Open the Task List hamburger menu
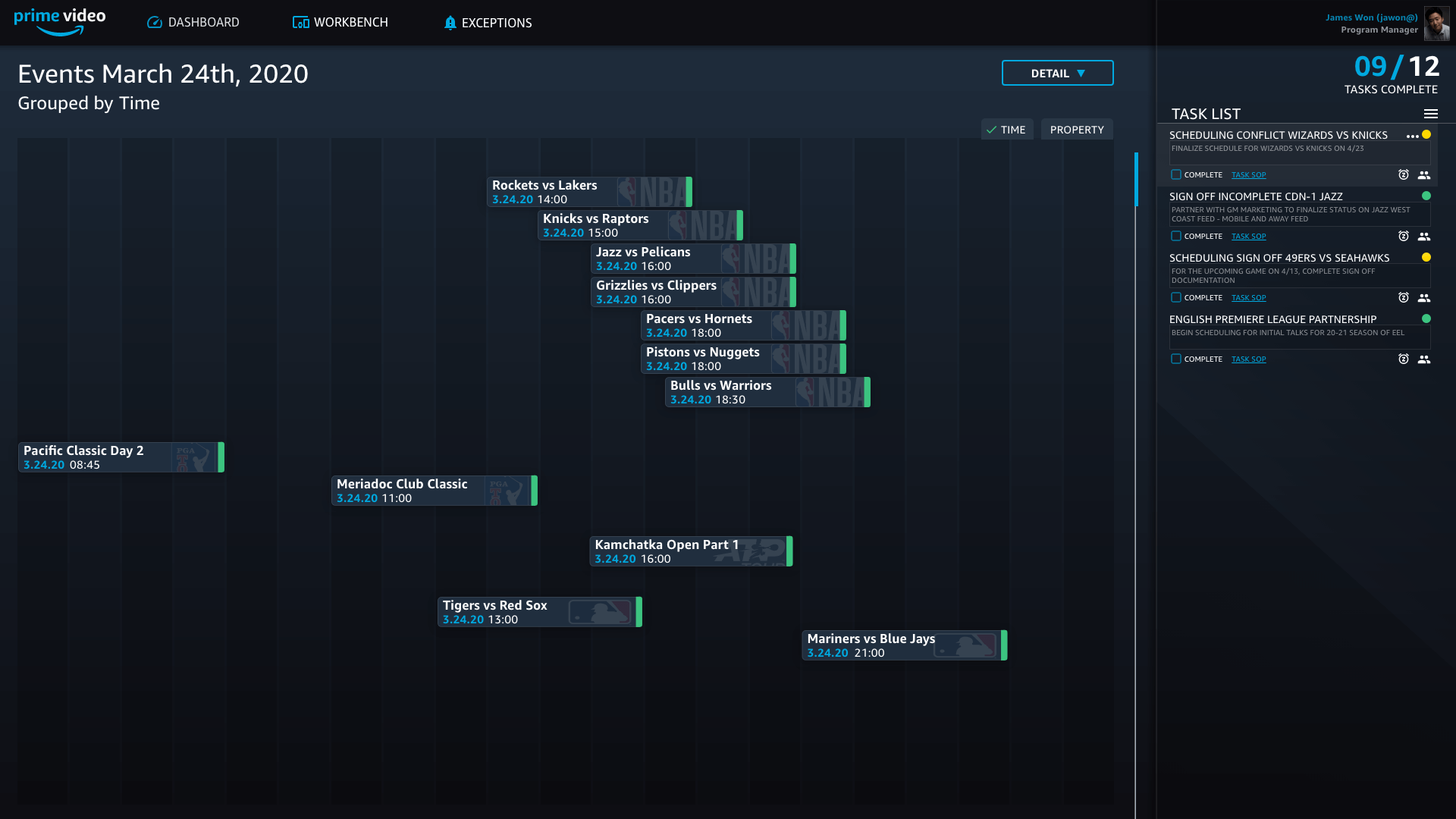Image resolution: width=1456 pixels, height=819 pixels. (1430, 114)
